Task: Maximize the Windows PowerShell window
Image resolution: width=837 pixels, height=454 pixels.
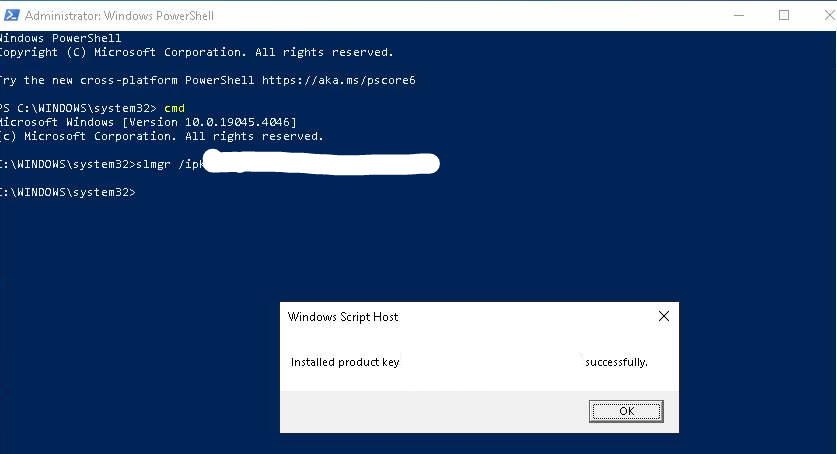Action: [784, 15]
